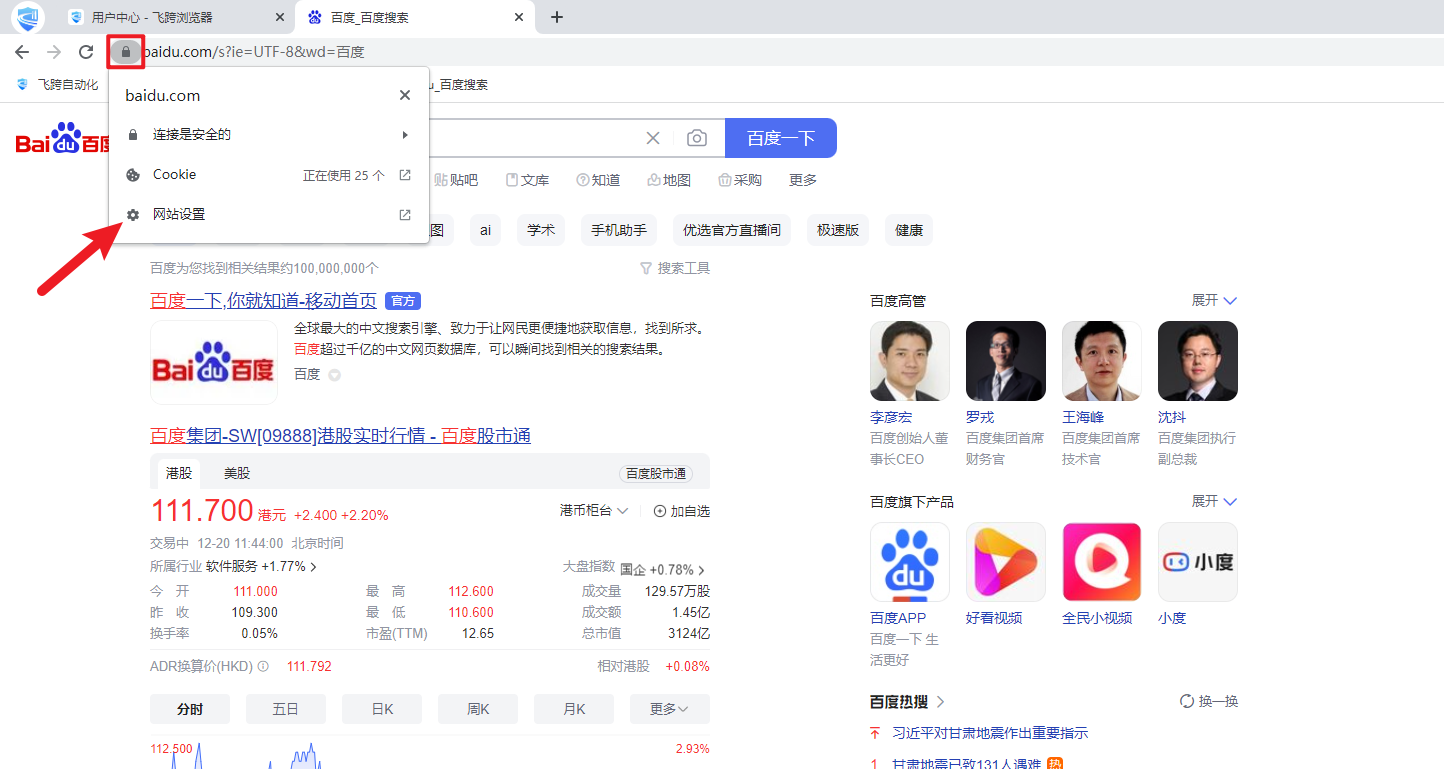The image size is (1444, 769).
Task: Close the baidu.com site info popup
Action: pos(405,95)
